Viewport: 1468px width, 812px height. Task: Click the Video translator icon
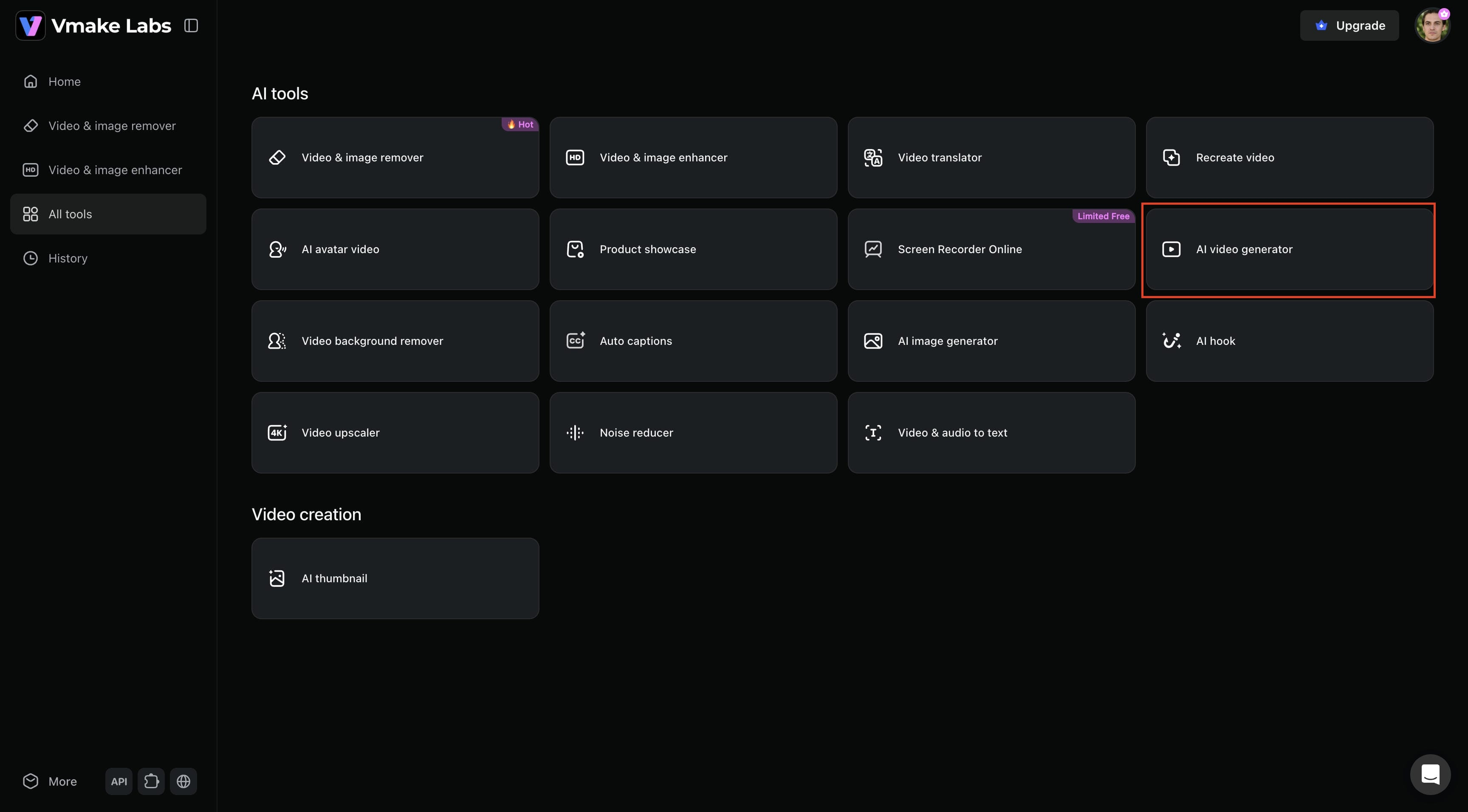point(873,157)
